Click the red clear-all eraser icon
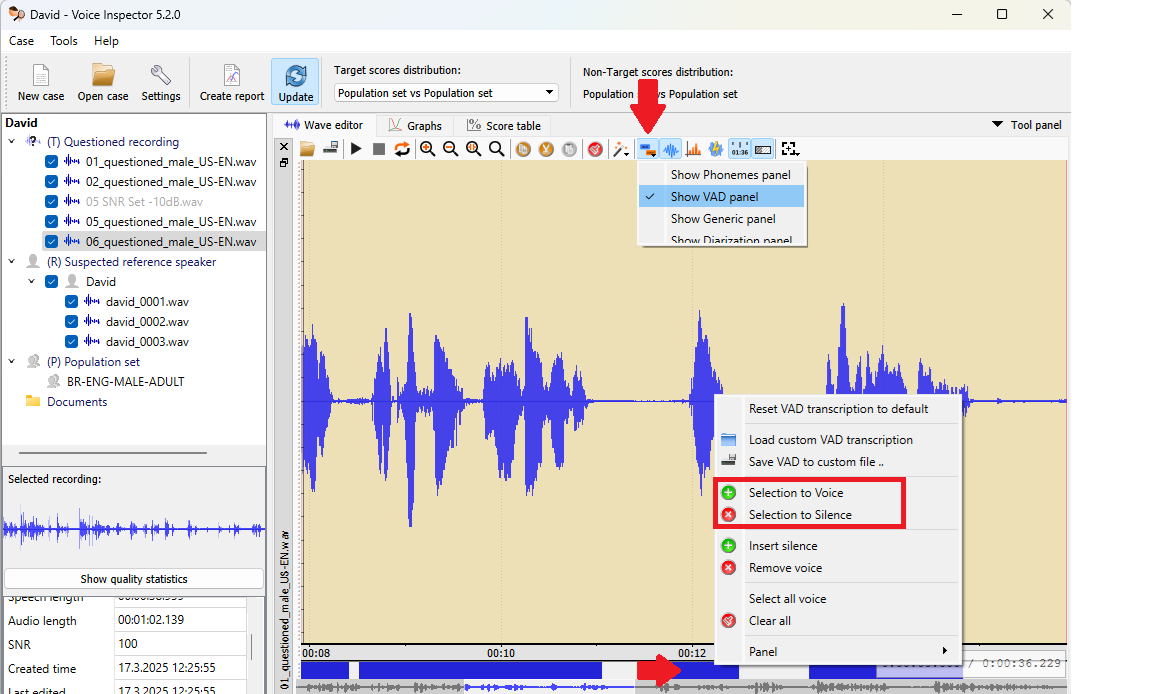Screen dimensions: 1151x694 pyautogui.click(x=595, y=149)
